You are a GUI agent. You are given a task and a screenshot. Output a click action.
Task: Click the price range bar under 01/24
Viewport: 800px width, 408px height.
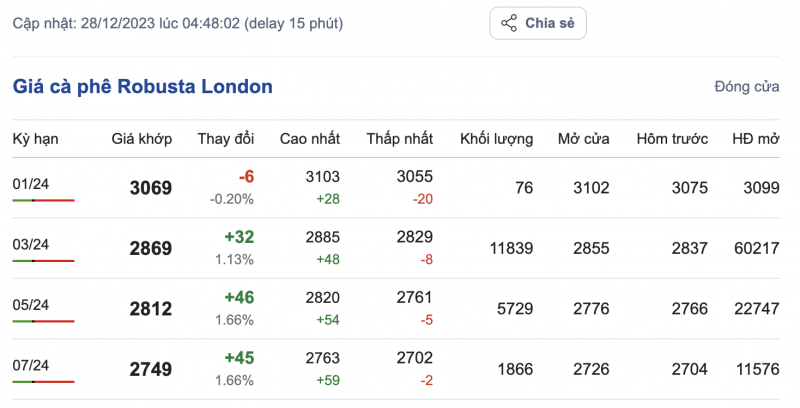43,201
